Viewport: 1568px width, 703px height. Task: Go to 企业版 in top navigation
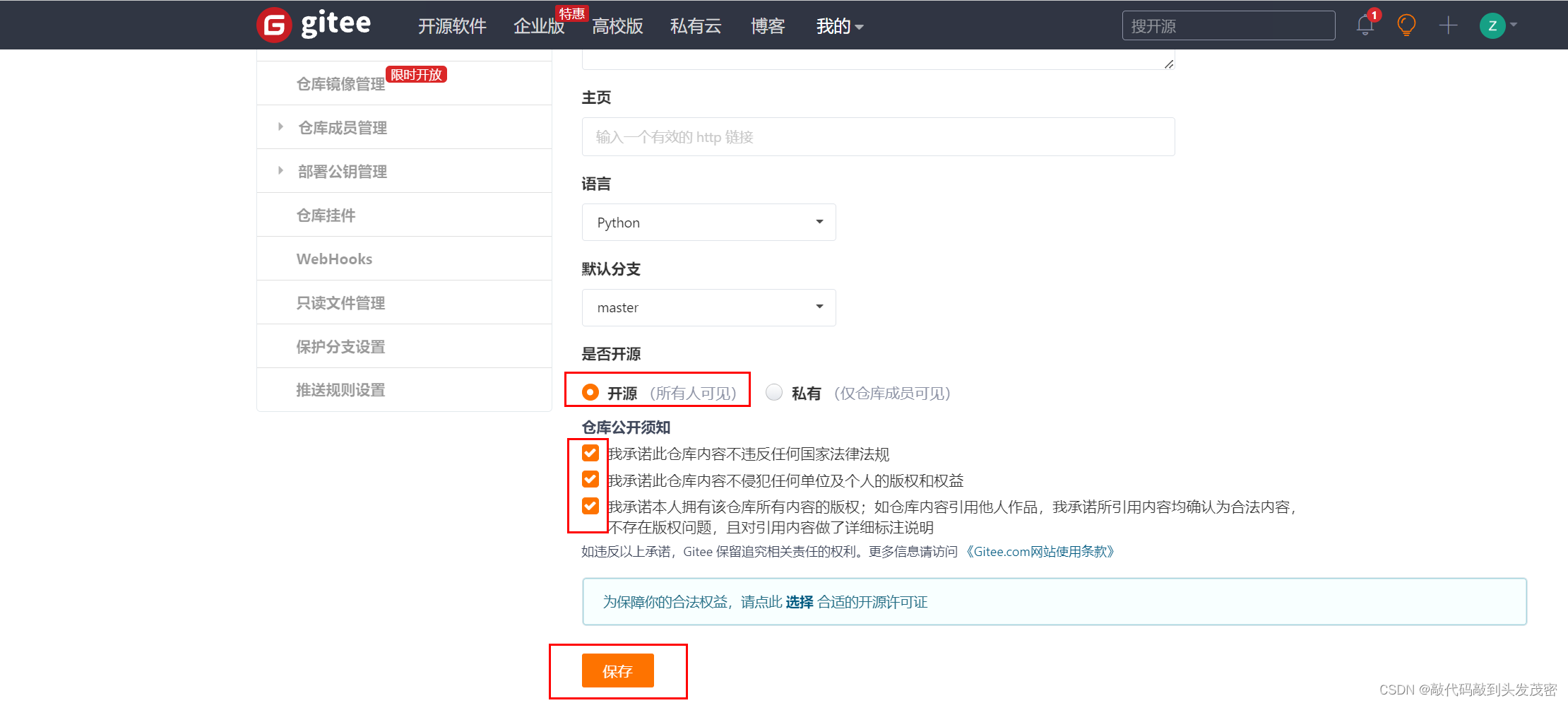(539, 26)
